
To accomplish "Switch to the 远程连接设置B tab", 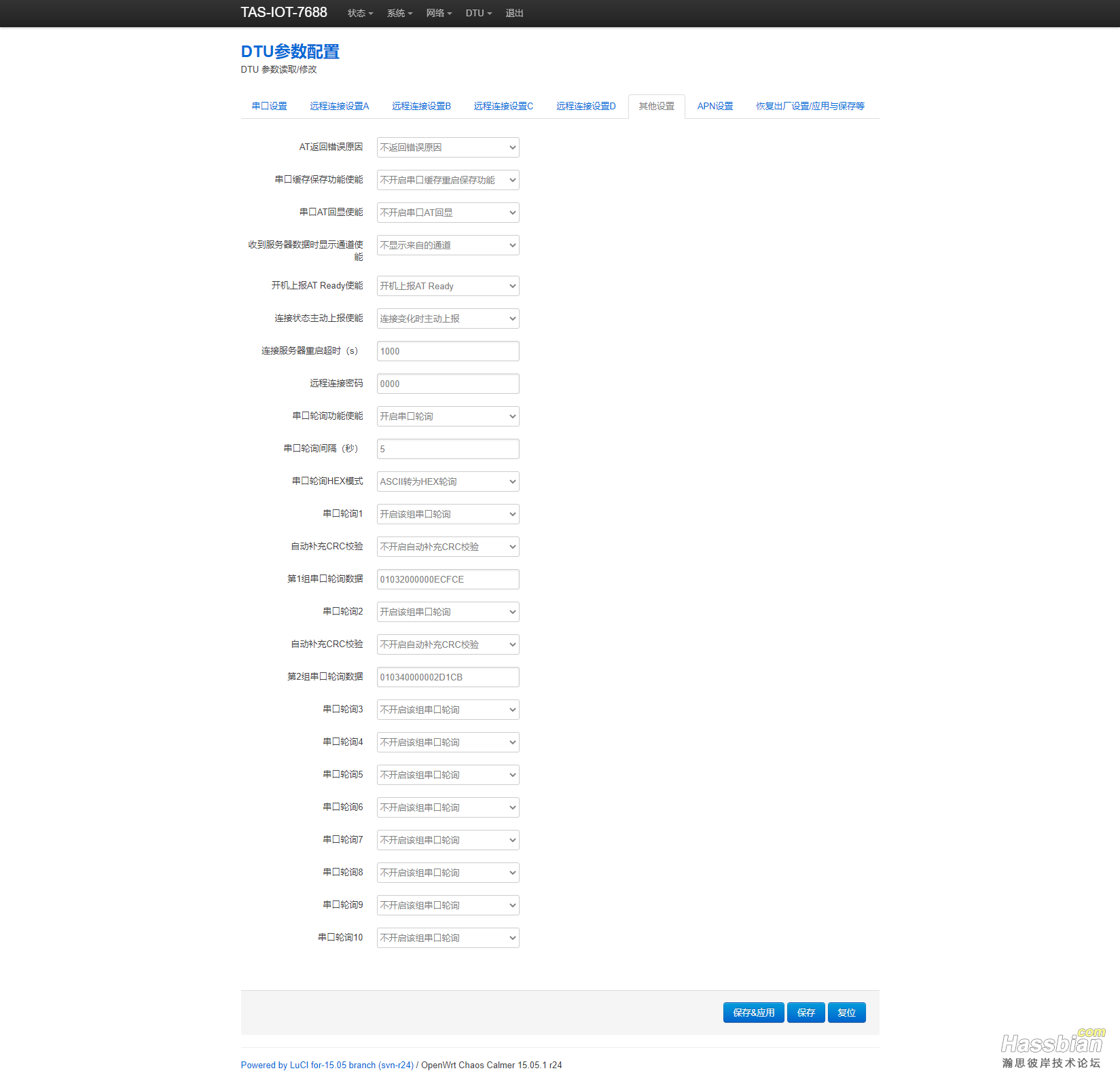I will tap(421, 106).
